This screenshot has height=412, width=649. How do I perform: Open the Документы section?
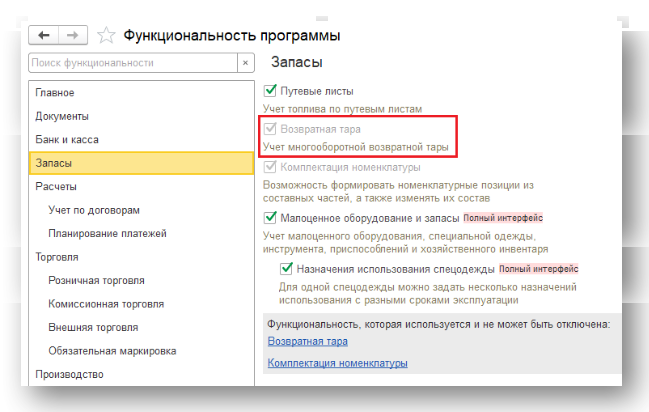(x=141, y=116)
